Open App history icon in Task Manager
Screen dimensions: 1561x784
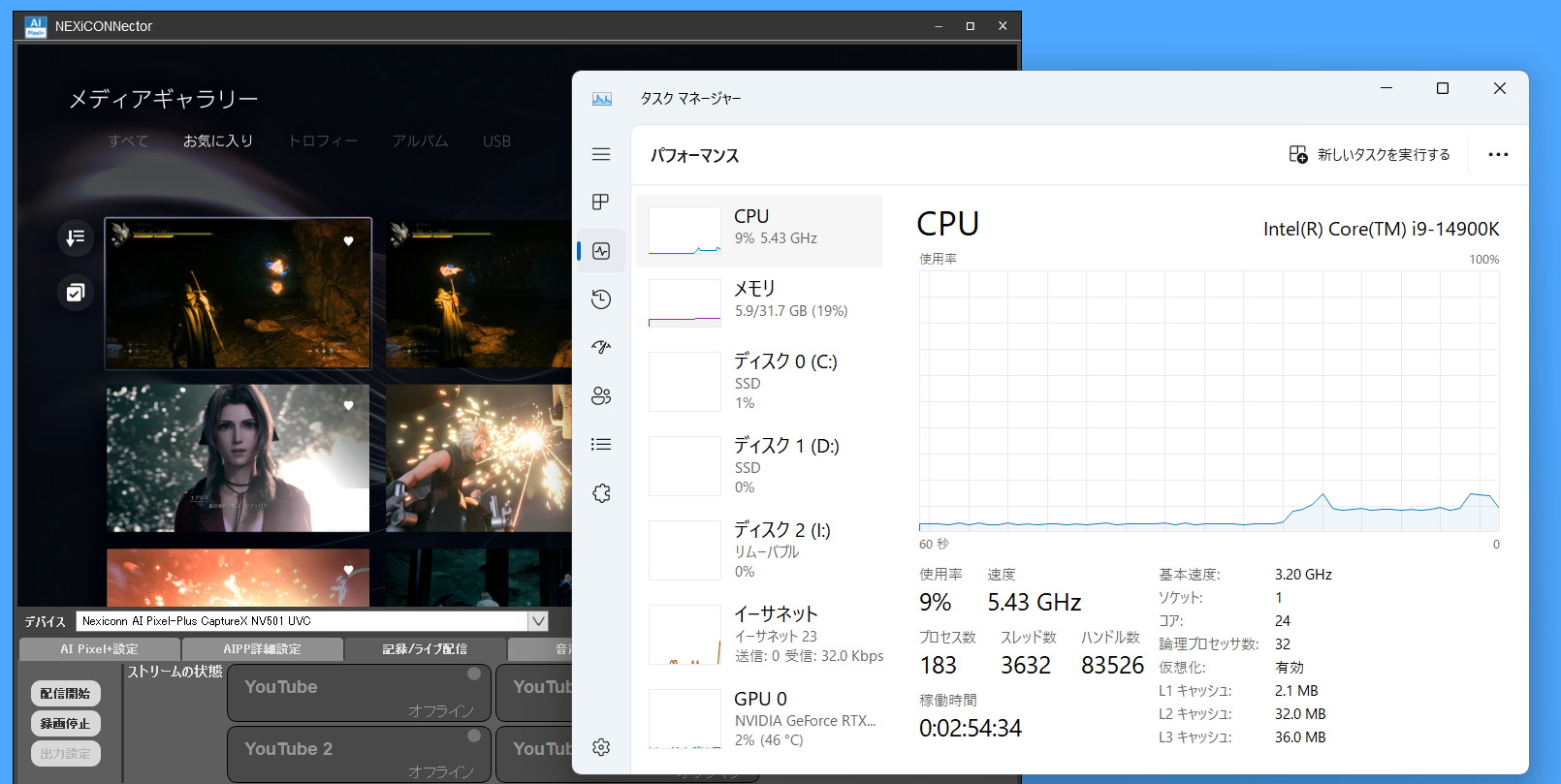click(x=601, y=299)
